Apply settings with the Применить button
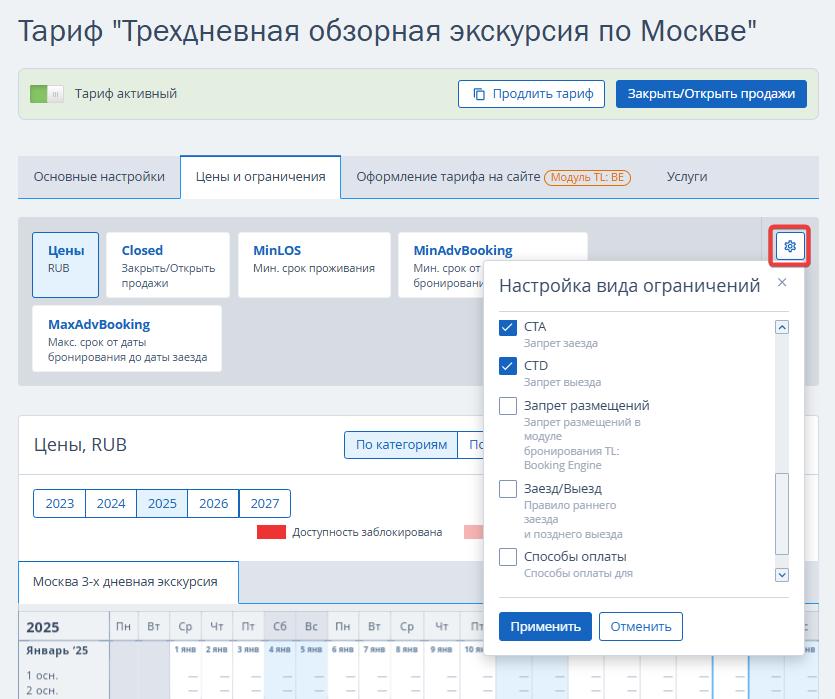This screenshot has width=835, height=699. (545, 627)
